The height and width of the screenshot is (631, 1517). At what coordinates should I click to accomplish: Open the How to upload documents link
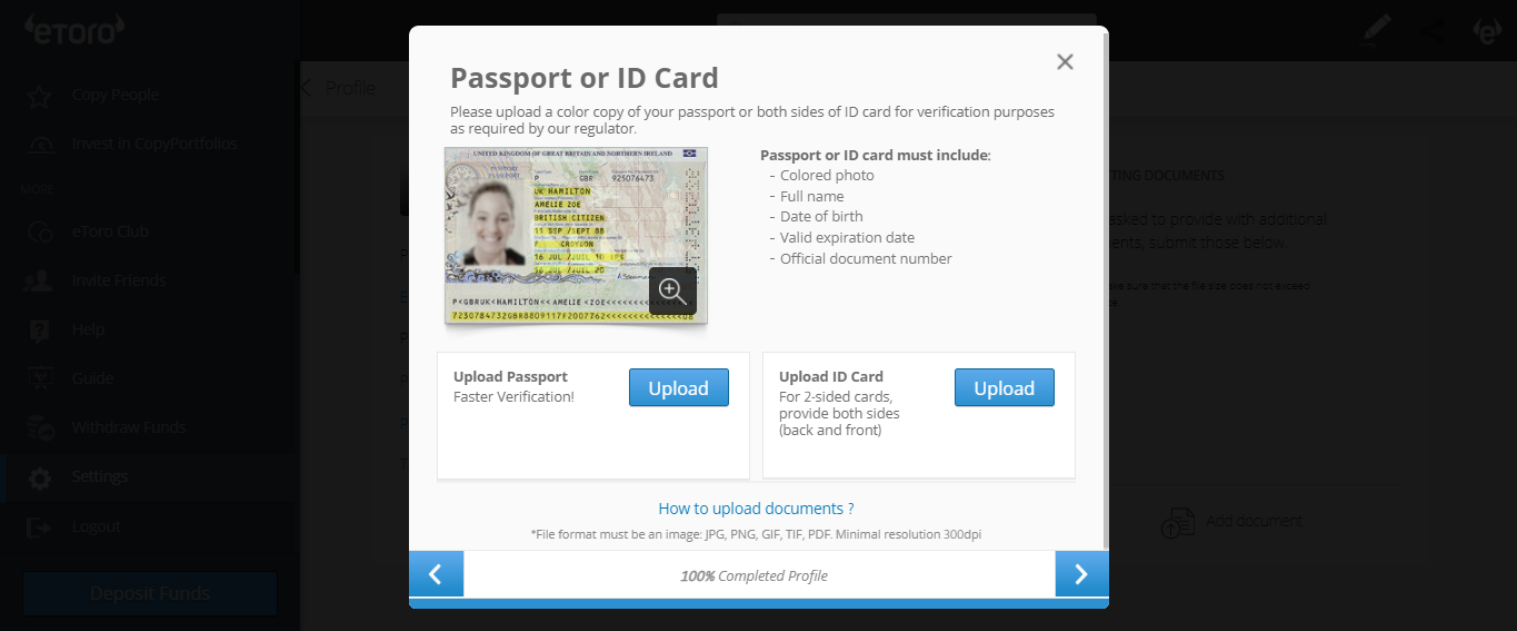756,508
